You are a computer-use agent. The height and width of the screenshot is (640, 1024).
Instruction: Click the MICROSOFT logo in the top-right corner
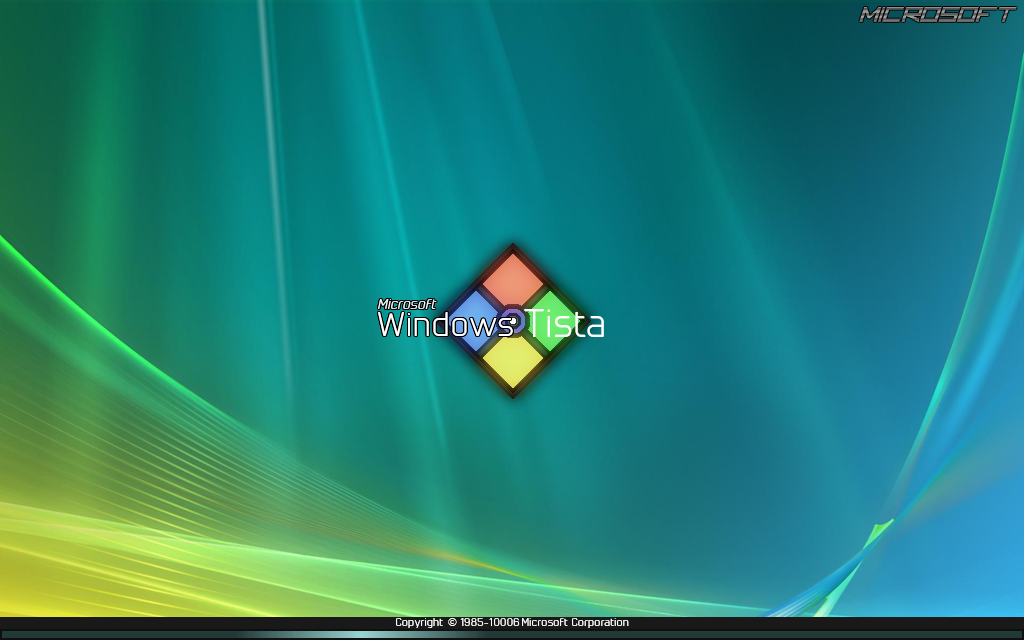pyautogui.click(x=936, y=14)
